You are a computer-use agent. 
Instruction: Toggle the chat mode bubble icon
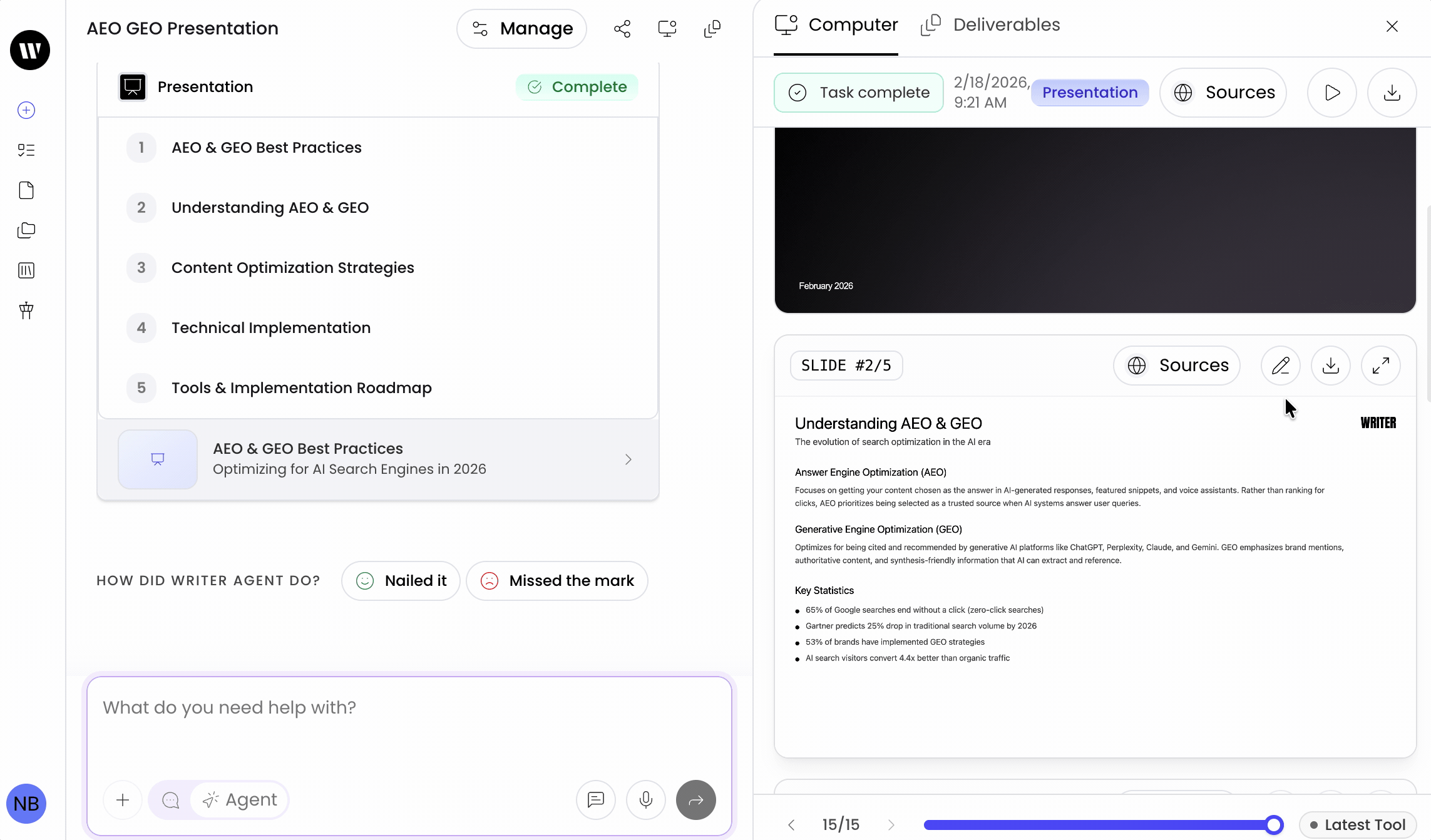click(170, 799)
